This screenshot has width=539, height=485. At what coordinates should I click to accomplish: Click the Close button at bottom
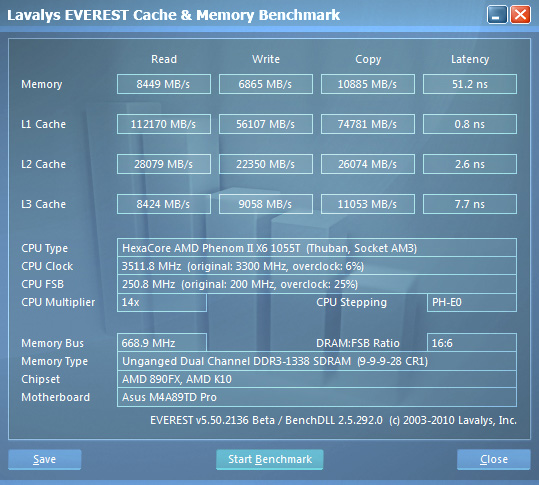(x=494, y=459)
